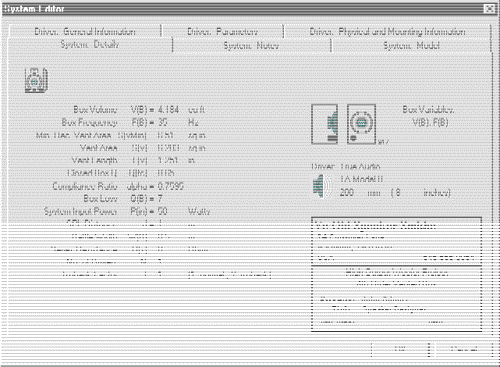
Task: Click the Min Rec Vent Area value
Action: pyautogui.click(x=165, y=135)
